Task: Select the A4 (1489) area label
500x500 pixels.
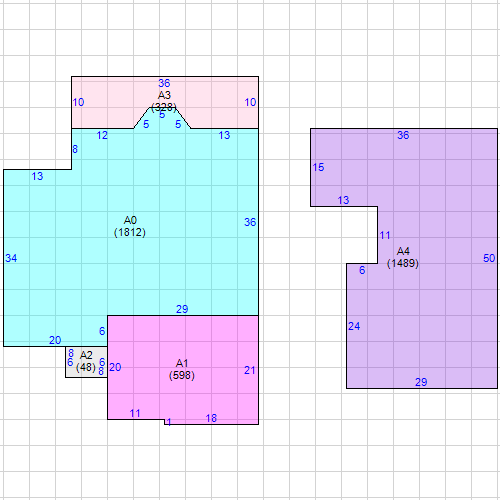Action: pos(403,257)
